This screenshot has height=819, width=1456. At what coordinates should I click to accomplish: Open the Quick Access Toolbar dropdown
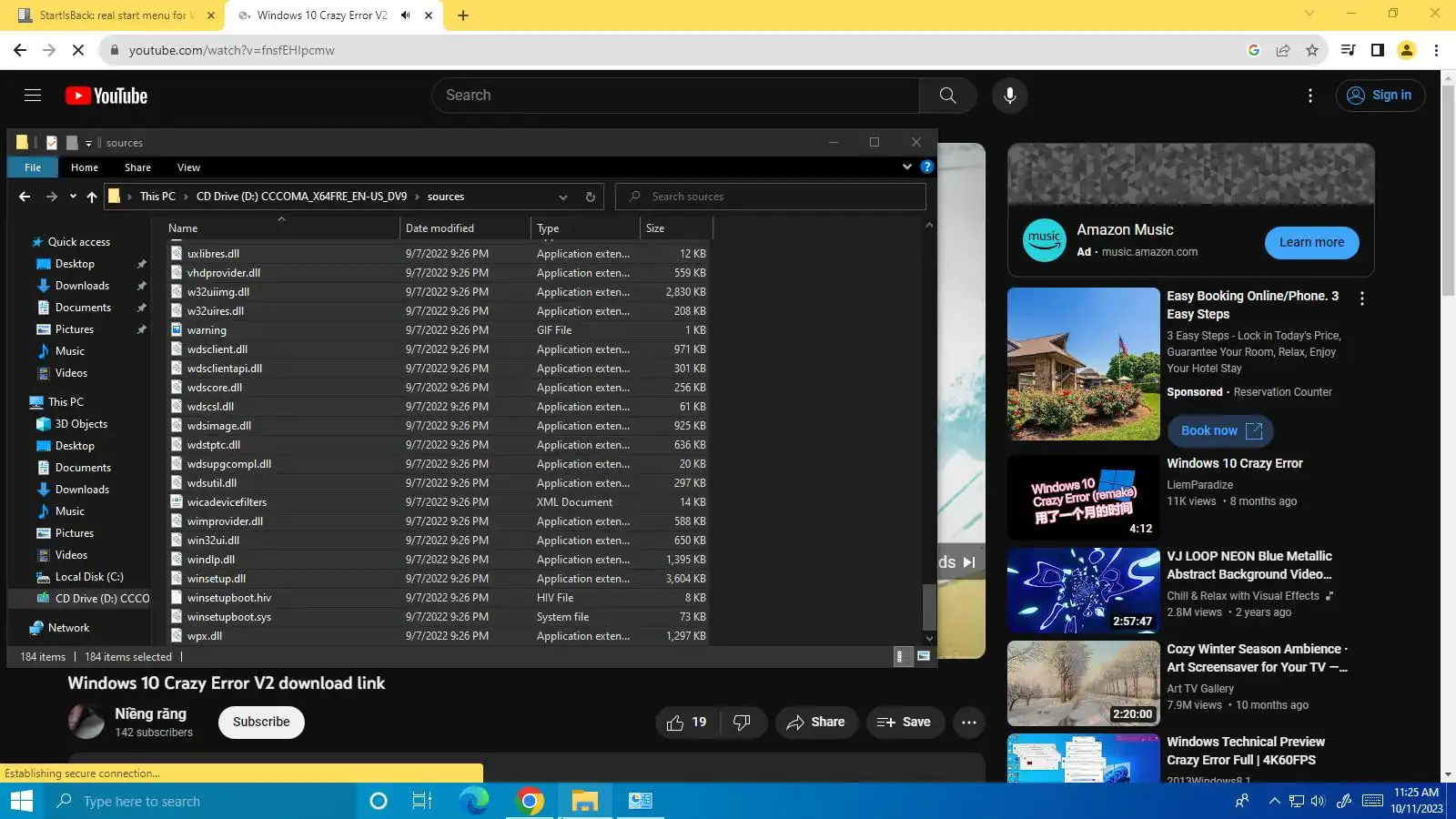(x=89, y=143)
